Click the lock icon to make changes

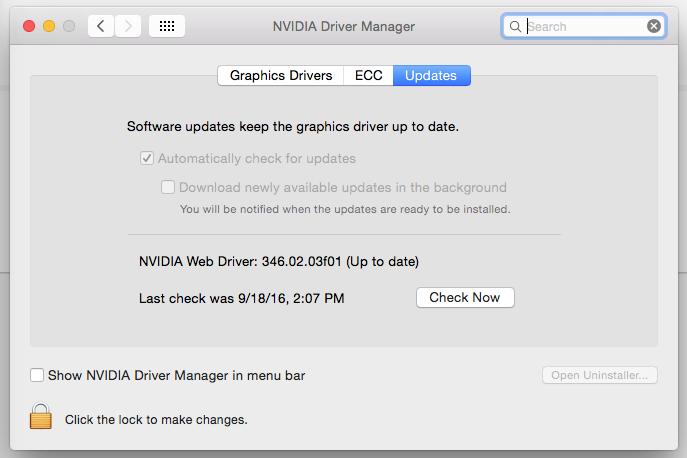pyautogui.click(x=41, y=415)
